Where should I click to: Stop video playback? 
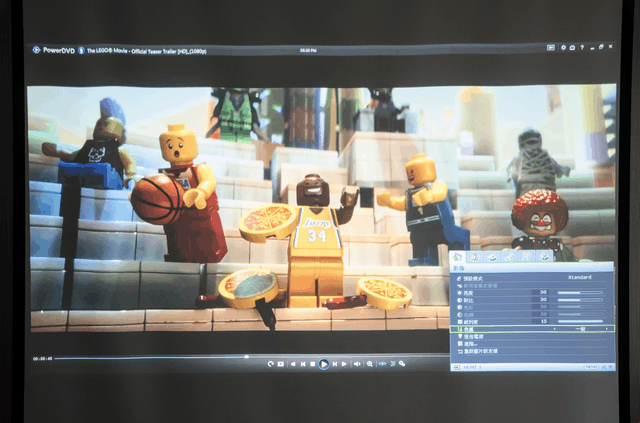(x=313, y=364)
